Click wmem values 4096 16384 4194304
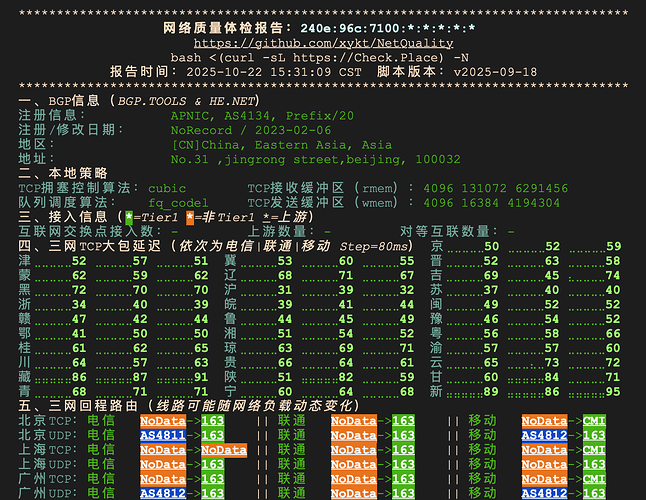 (x=492, y=203)
